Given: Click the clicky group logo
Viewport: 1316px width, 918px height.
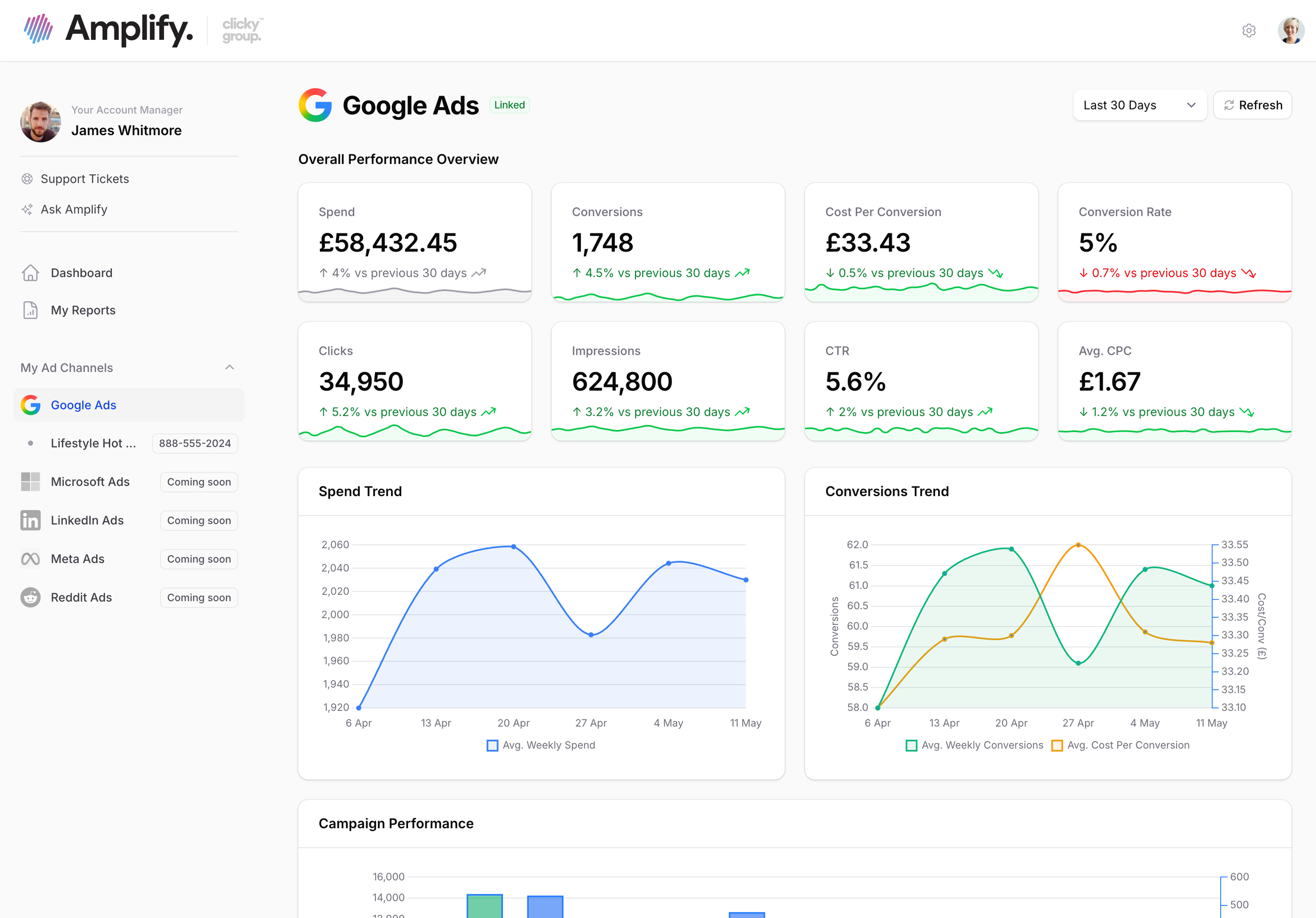Looking at the screenshot, I should tap(242, 30).
